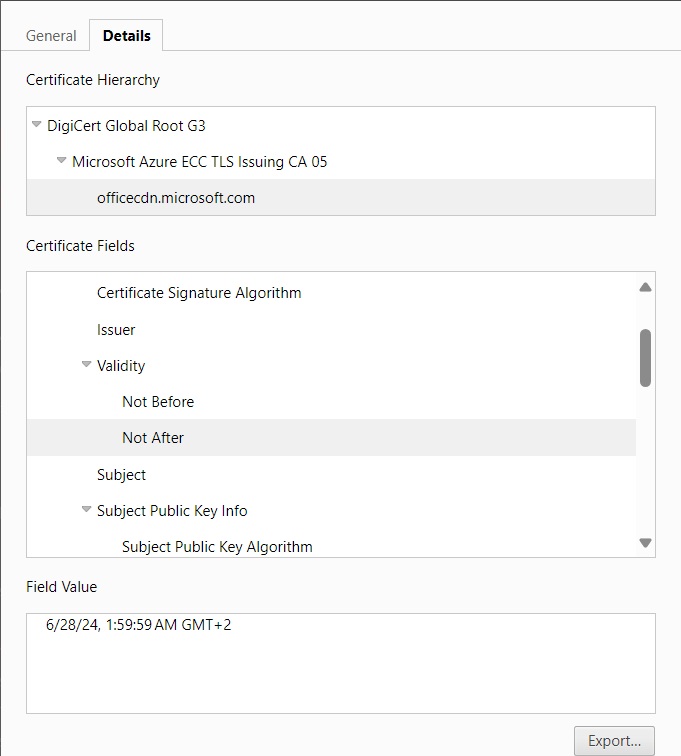Select the Validity field
The image size is (681, 756).
(121, 366)
